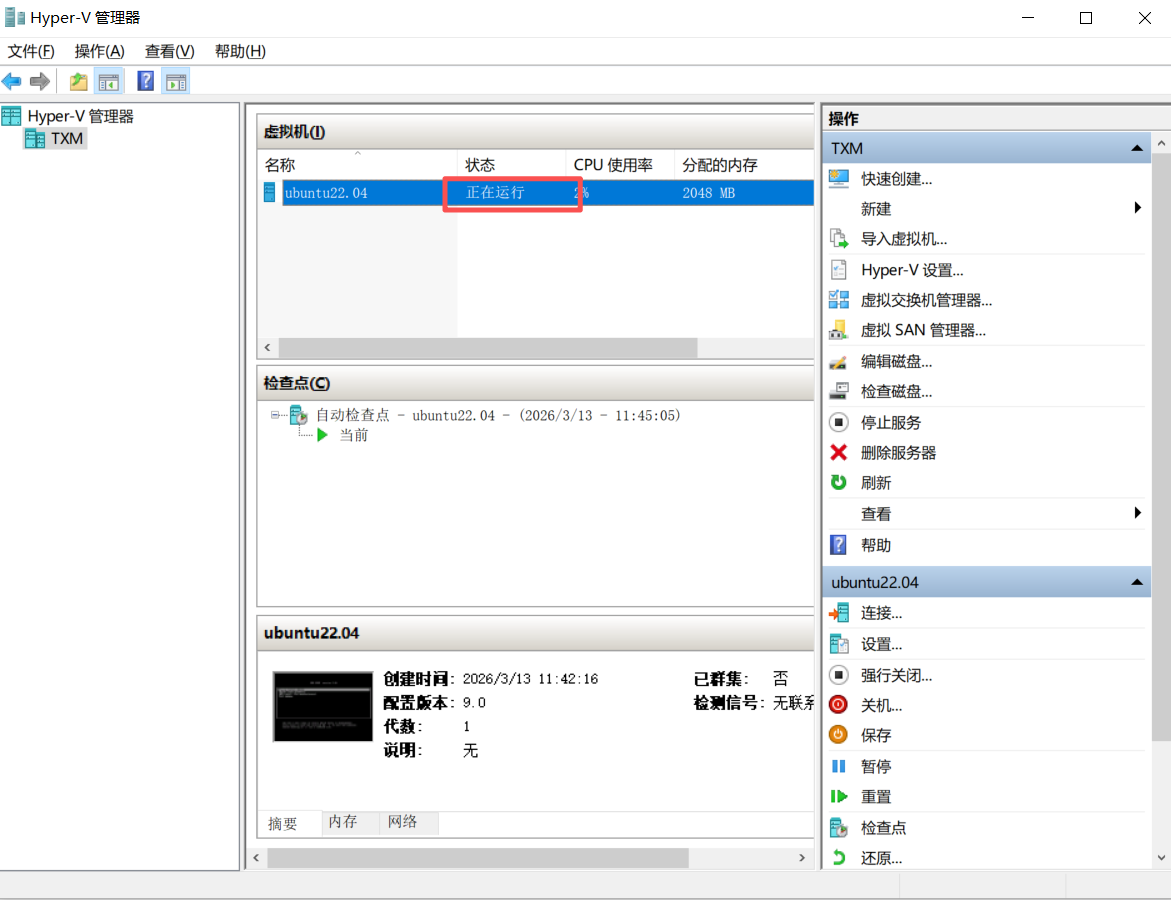Sort by the CPU 使用率 column header

pos(620,165)
